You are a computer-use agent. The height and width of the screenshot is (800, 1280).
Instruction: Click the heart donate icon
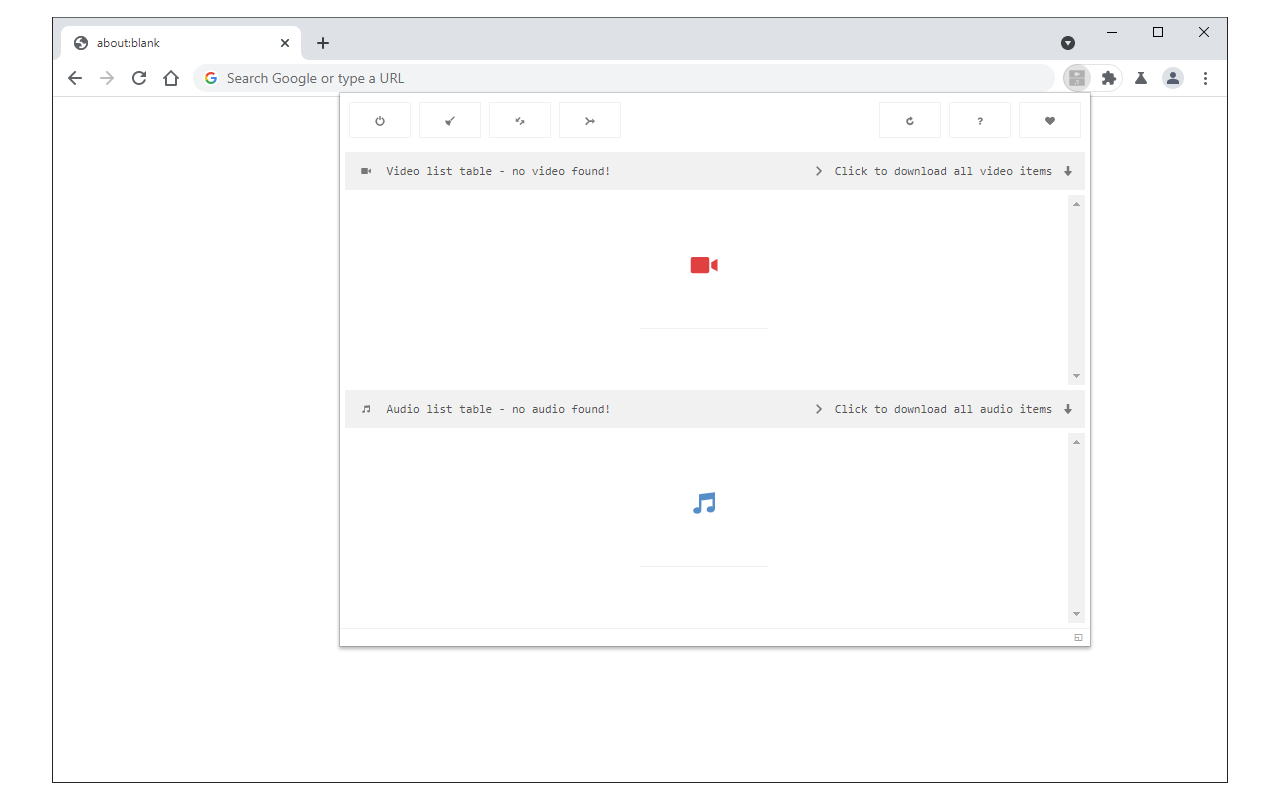[1049, 119]
